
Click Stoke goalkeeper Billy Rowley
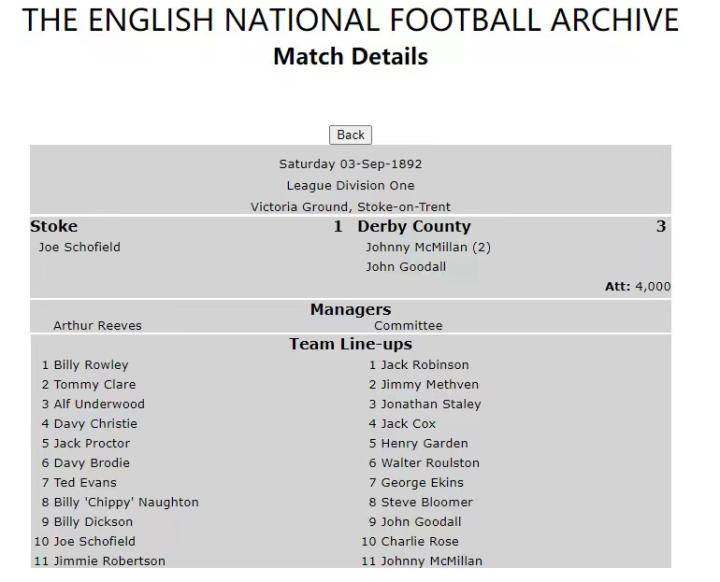[x=91, y=365]
